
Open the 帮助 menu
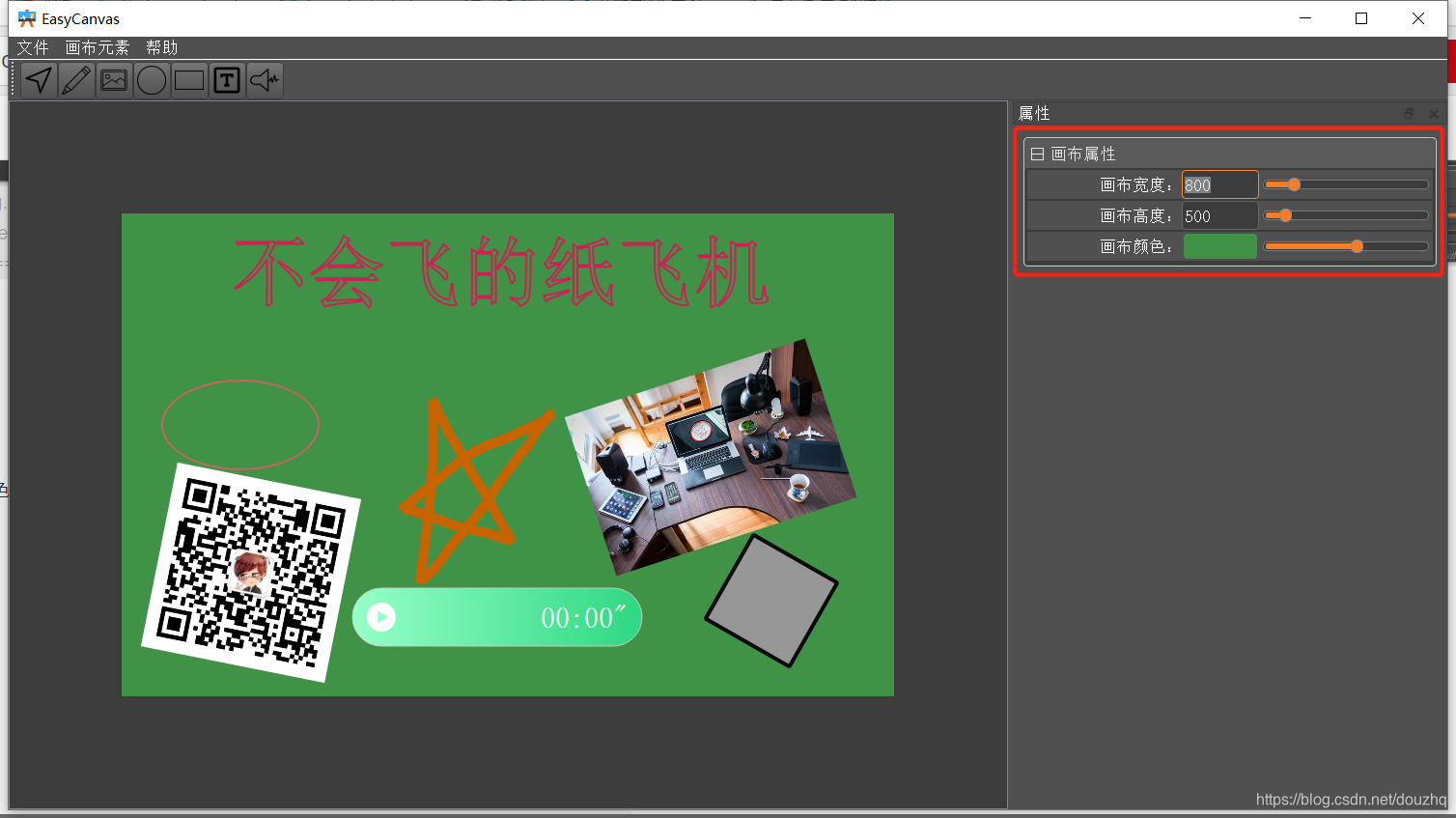click(x=160, y=47)
